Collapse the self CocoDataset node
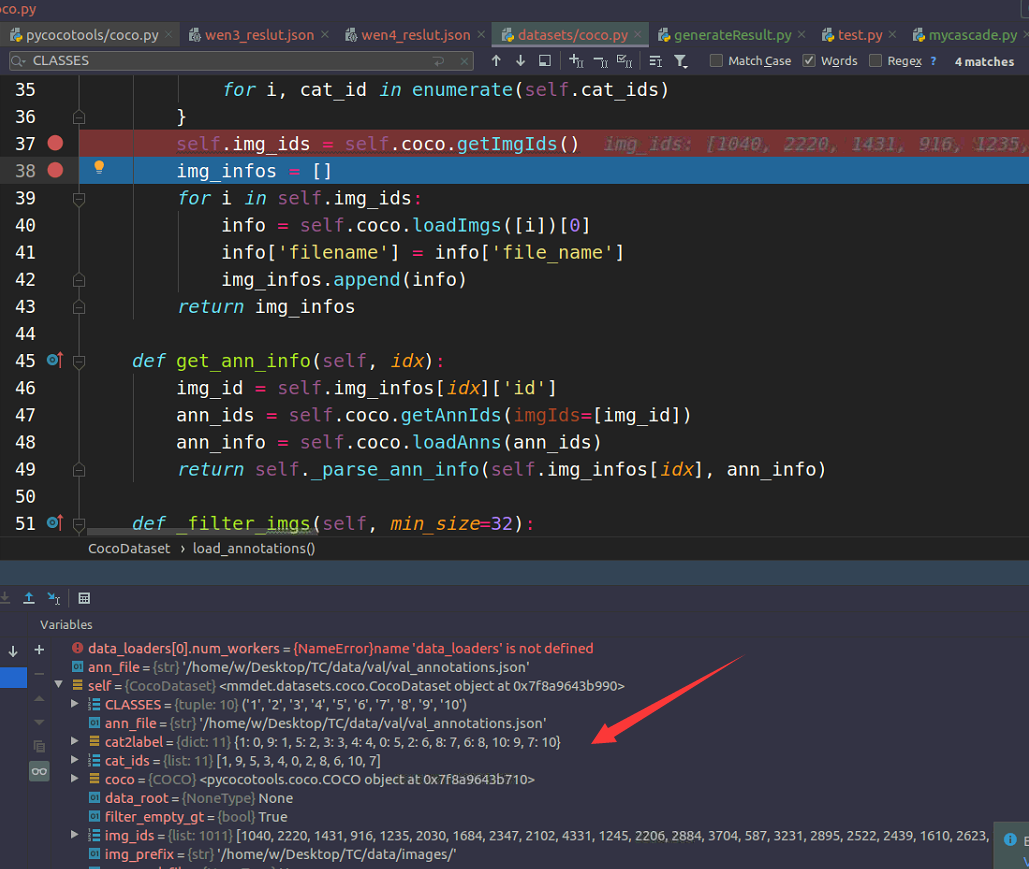 pyautogui.click(x=59, y=686)
